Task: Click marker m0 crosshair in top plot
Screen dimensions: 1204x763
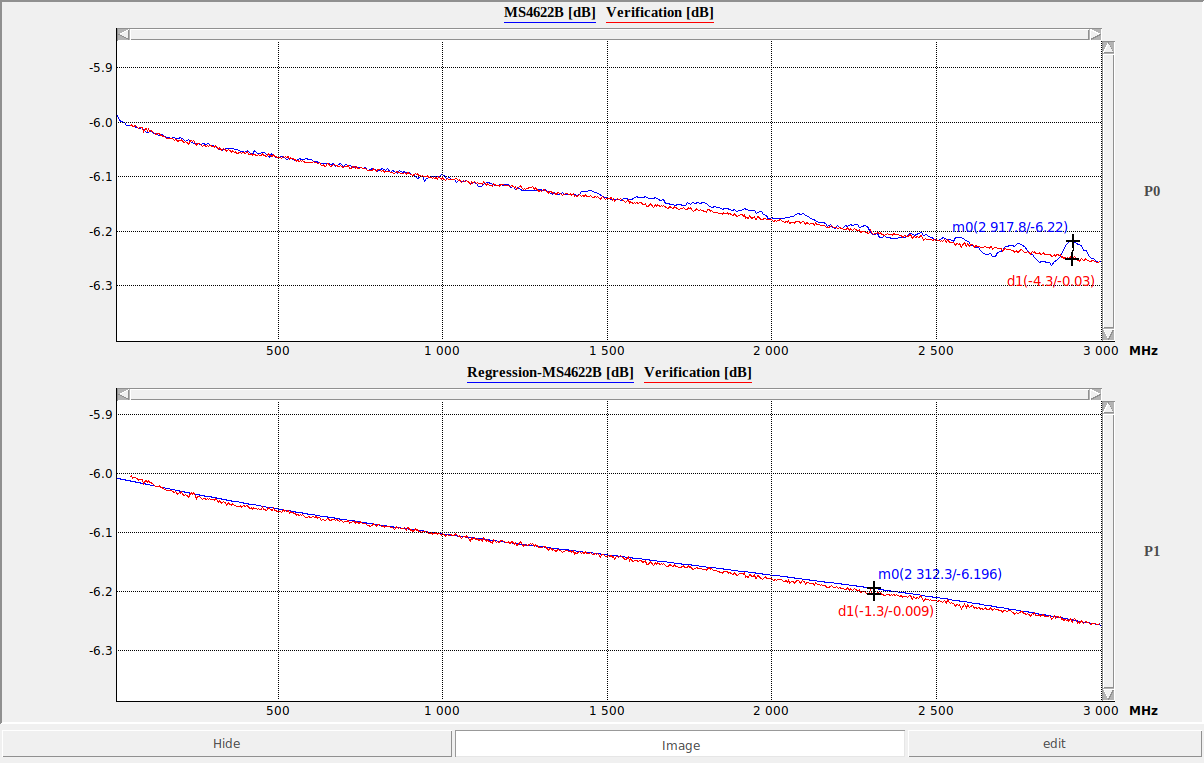Action: click(x=1073, y=241)
